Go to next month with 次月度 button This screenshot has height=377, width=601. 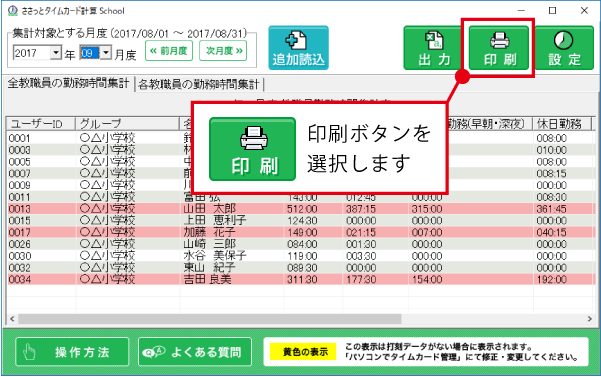point(223,51)
